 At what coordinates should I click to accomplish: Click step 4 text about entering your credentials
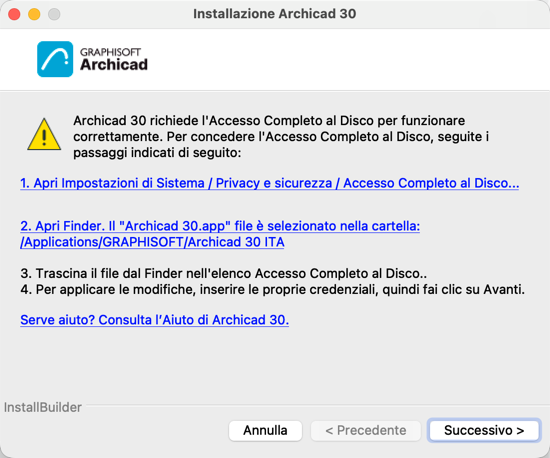pos(273,289)
